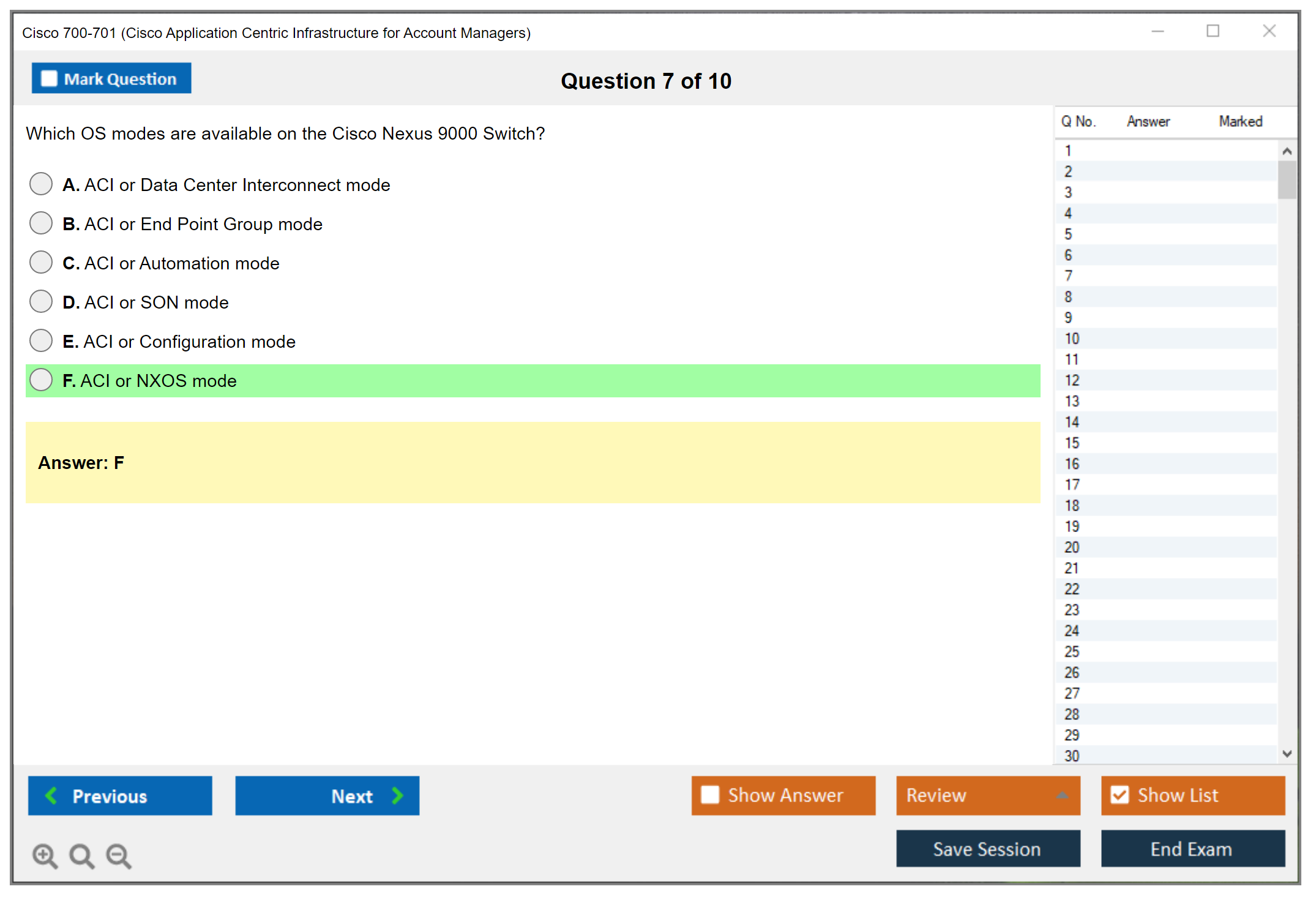Select option A Data Center Interconnect mode
1316x900 pixels.
[x=41, y=184]
